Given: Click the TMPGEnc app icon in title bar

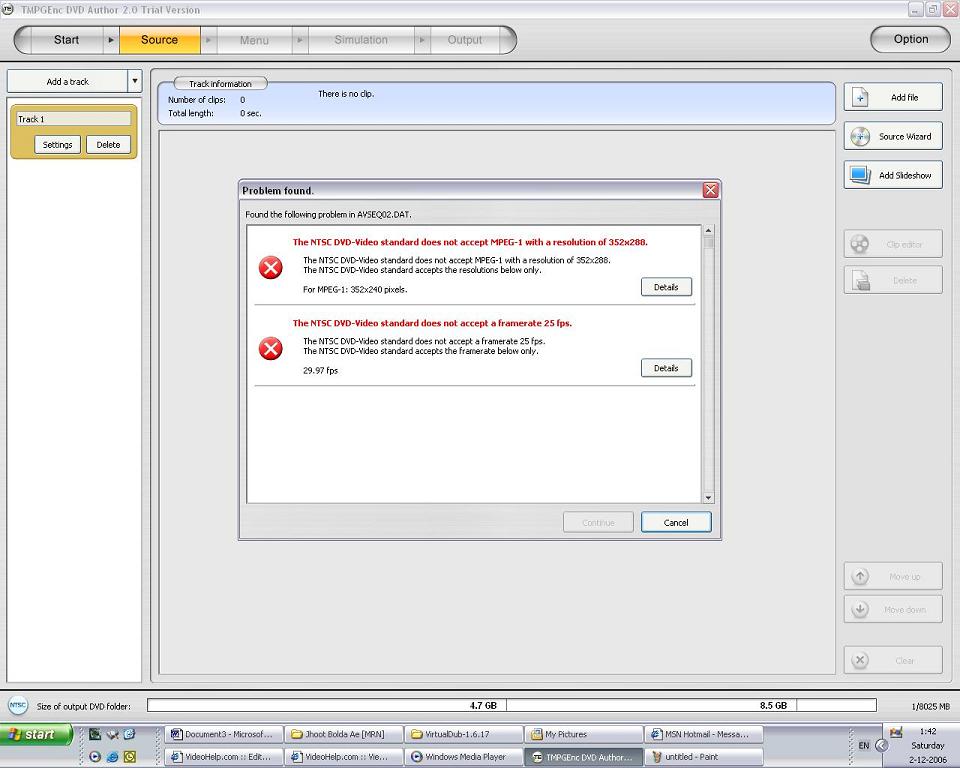Looking at the screenshot, I should click(x=8, y=9).
